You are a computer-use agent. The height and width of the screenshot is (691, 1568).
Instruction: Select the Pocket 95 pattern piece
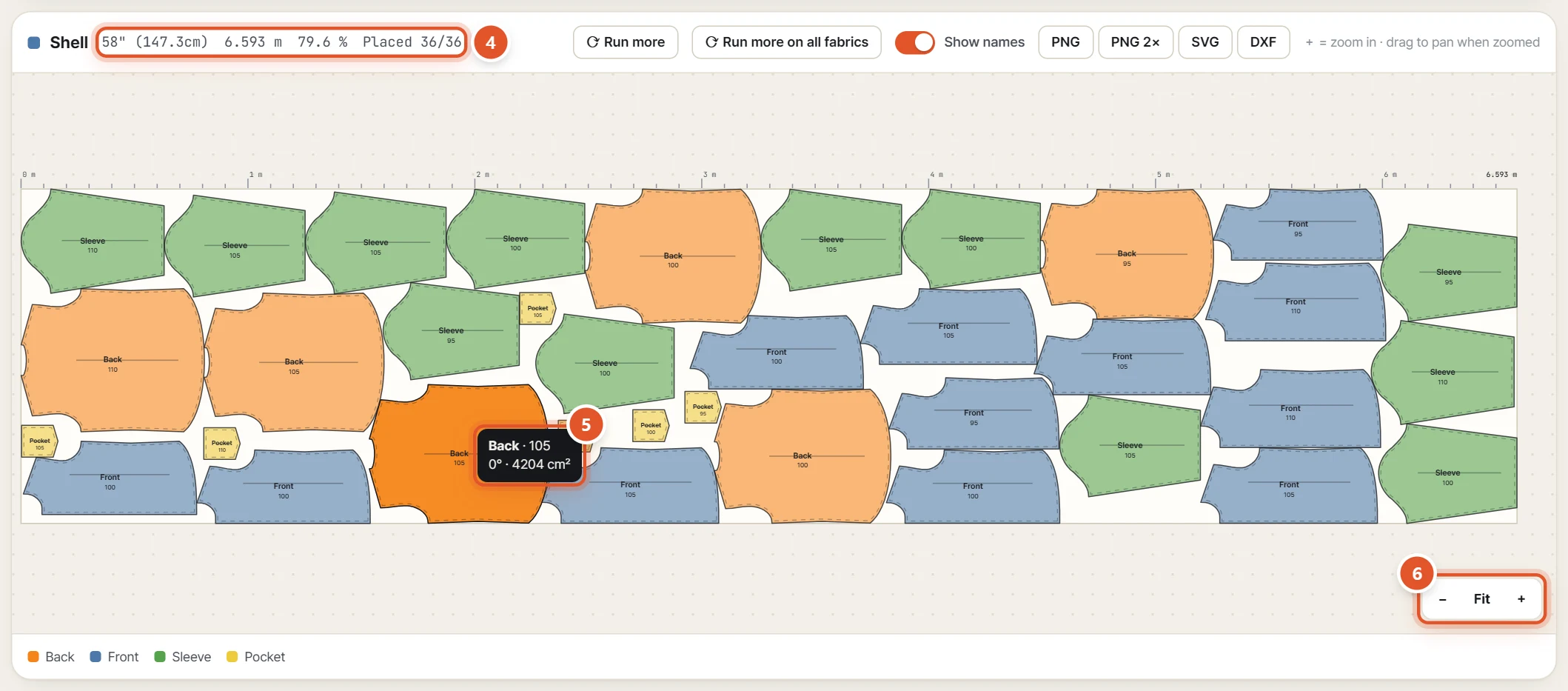click(x=702, y=407)
